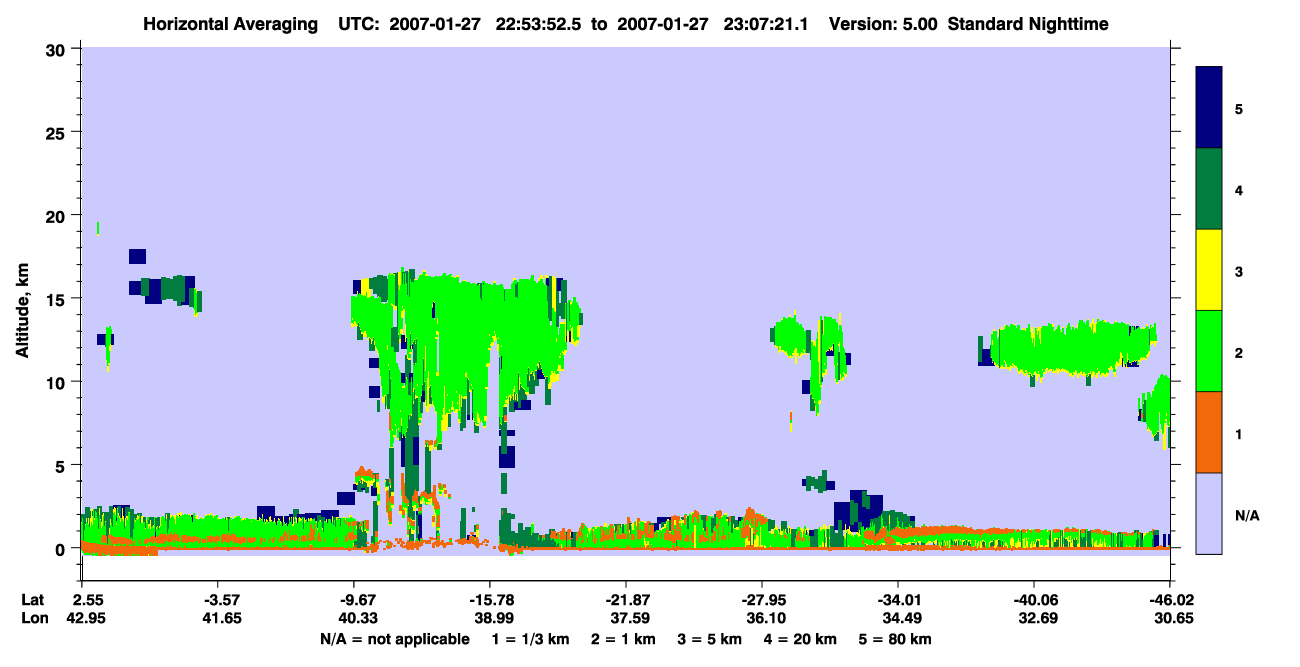Click the colorbar label 1
This screenshot has width=1300, height=667.
(1239, 433)
